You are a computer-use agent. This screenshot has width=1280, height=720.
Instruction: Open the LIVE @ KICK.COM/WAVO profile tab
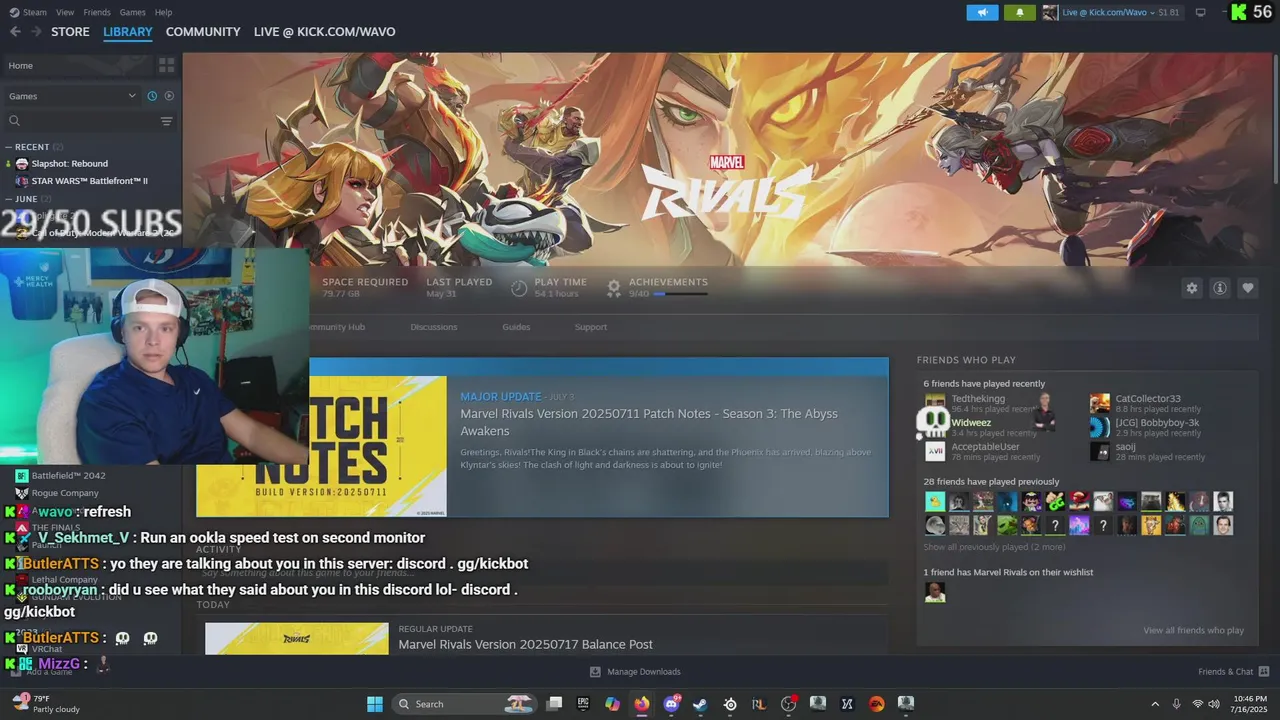click(324, 32)
